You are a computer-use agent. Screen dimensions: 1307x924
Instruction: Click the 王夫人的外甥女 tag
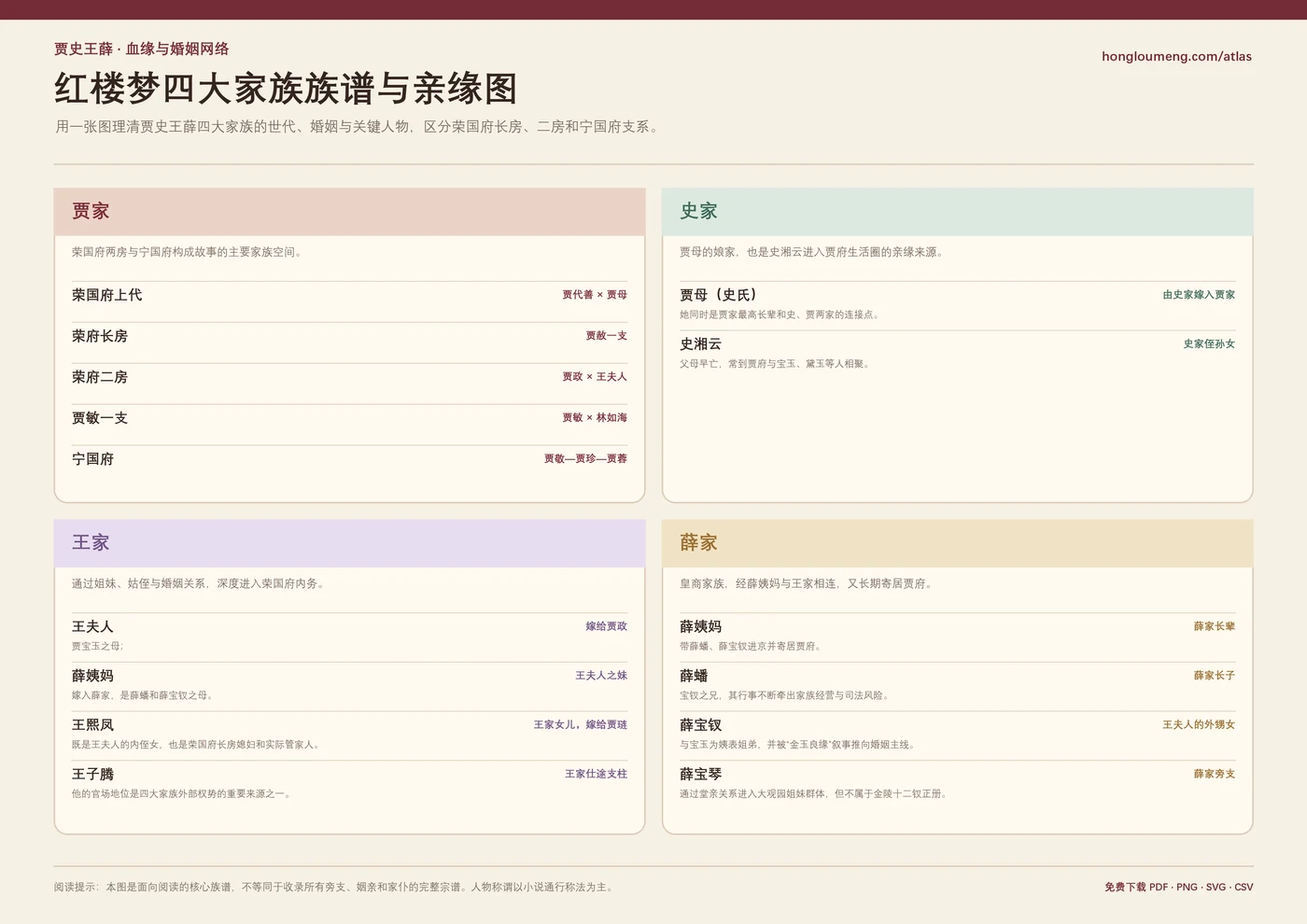[1199, 725]
